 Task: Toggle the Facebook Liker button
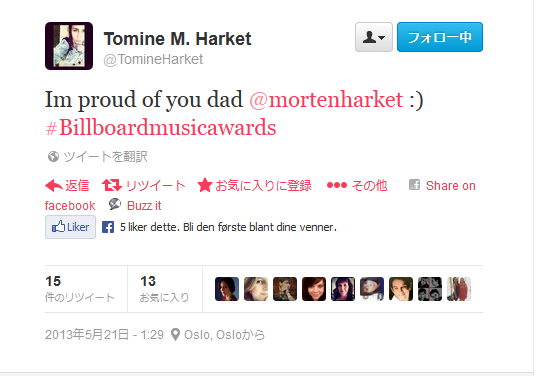click(70, 227)
